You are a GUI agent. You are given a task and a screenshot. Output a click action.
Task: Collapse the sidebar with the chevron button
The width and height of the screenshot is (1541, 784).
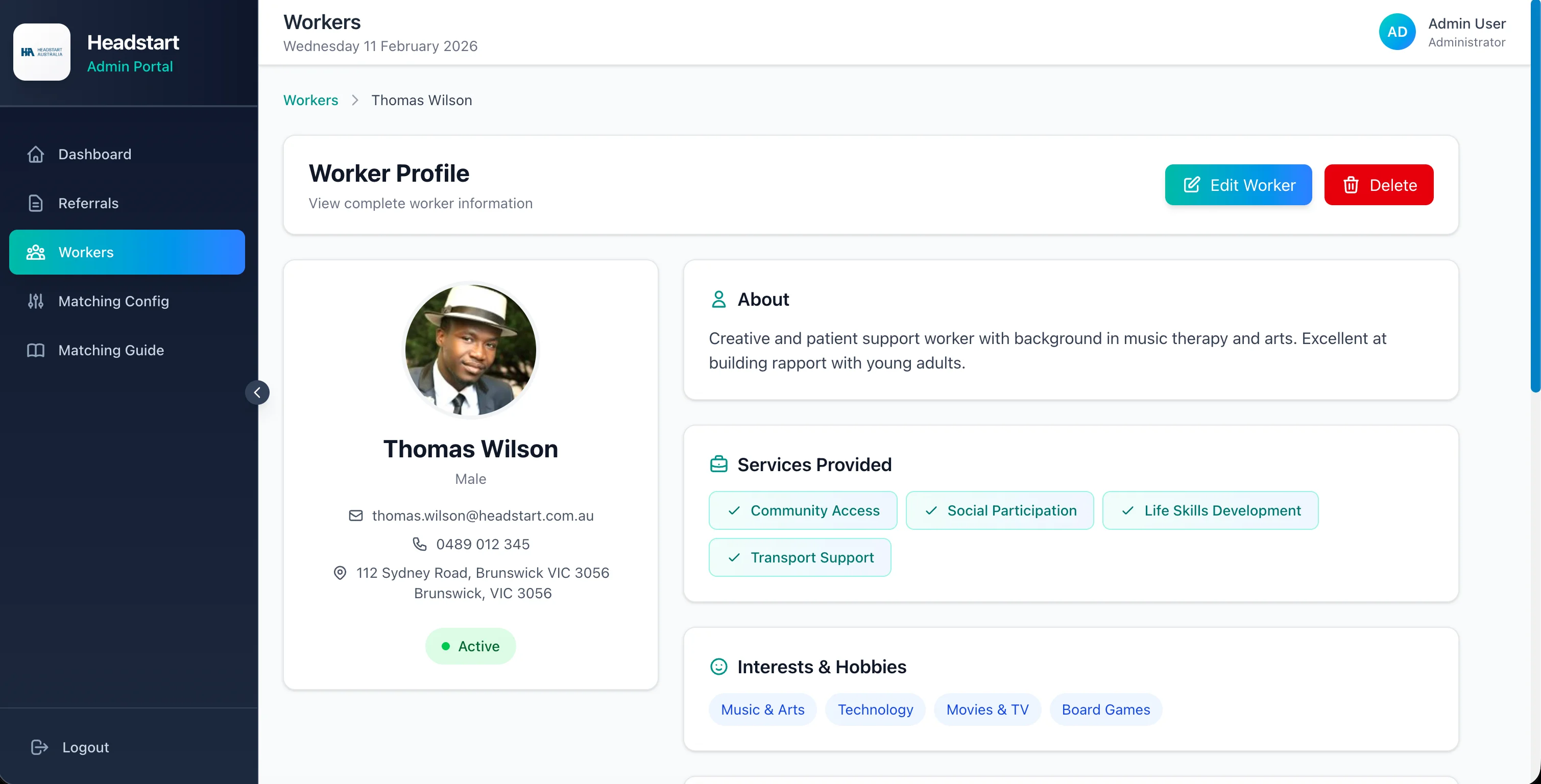point(257,393)
